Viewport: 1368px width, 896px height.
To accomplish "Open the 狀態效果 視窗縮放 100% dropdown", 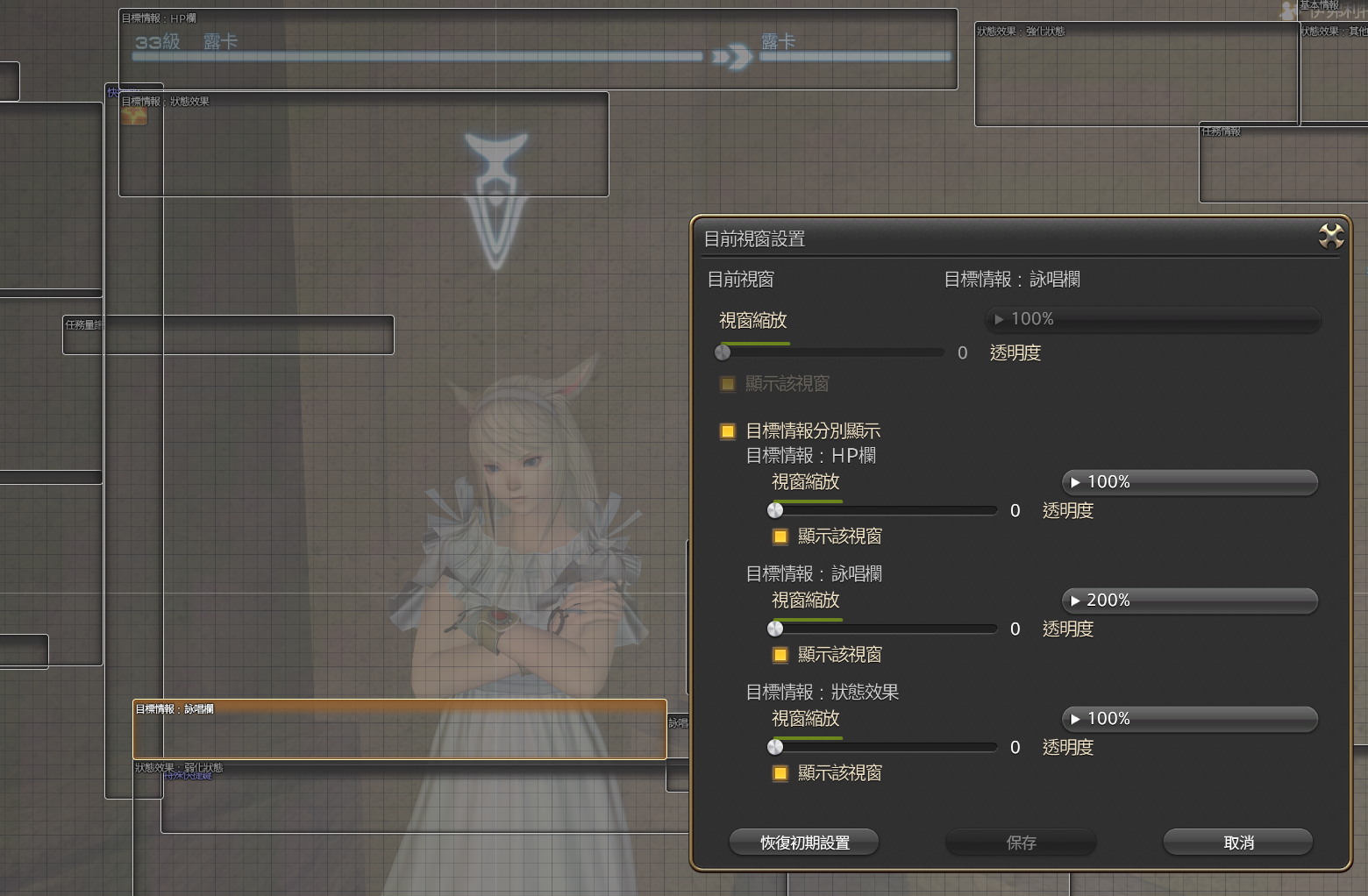I will coord(1189,719).
